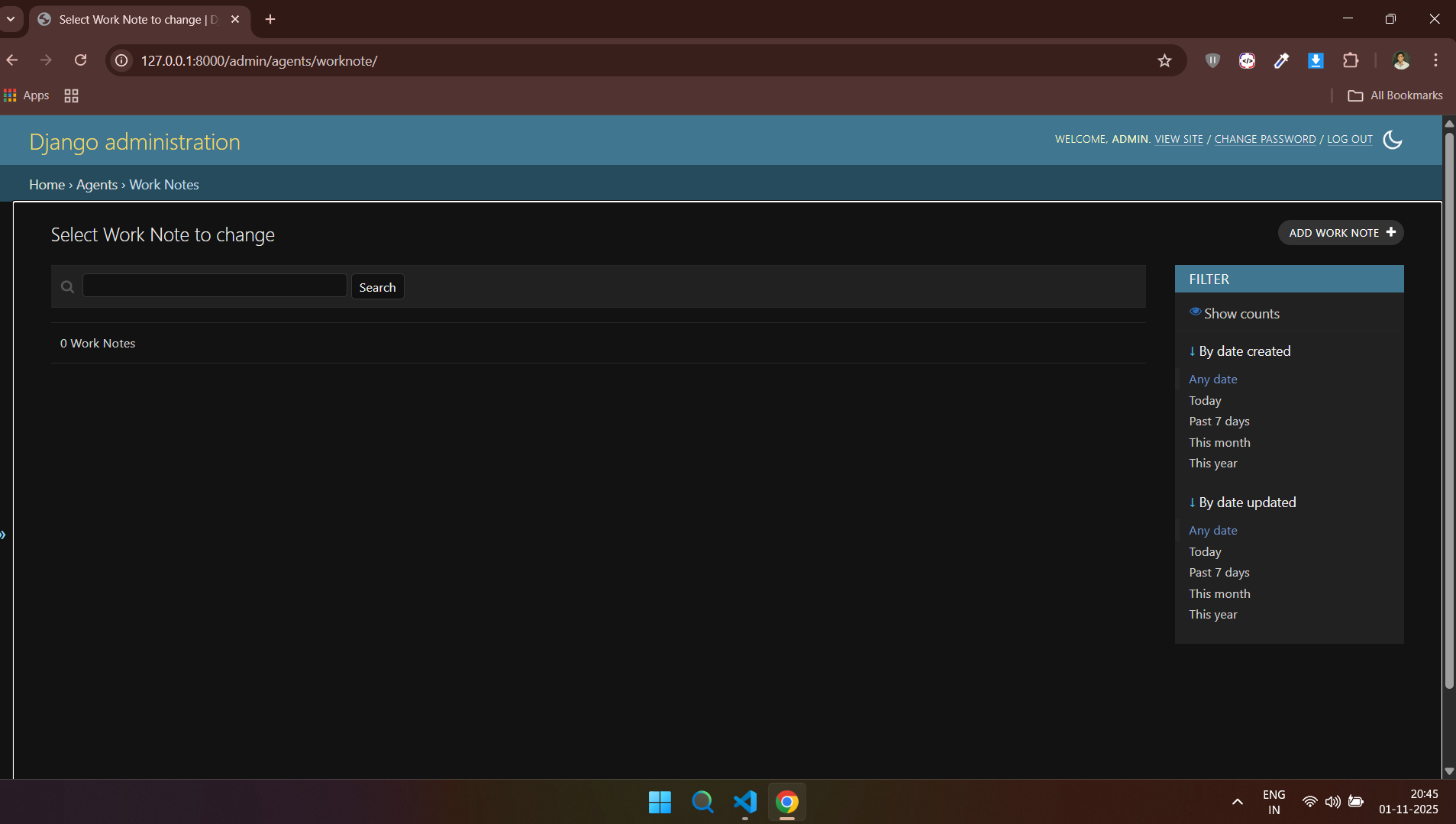1456x824 pixels.
Task: Select Any date under By date created
Action: click(x=1212, y=380)
